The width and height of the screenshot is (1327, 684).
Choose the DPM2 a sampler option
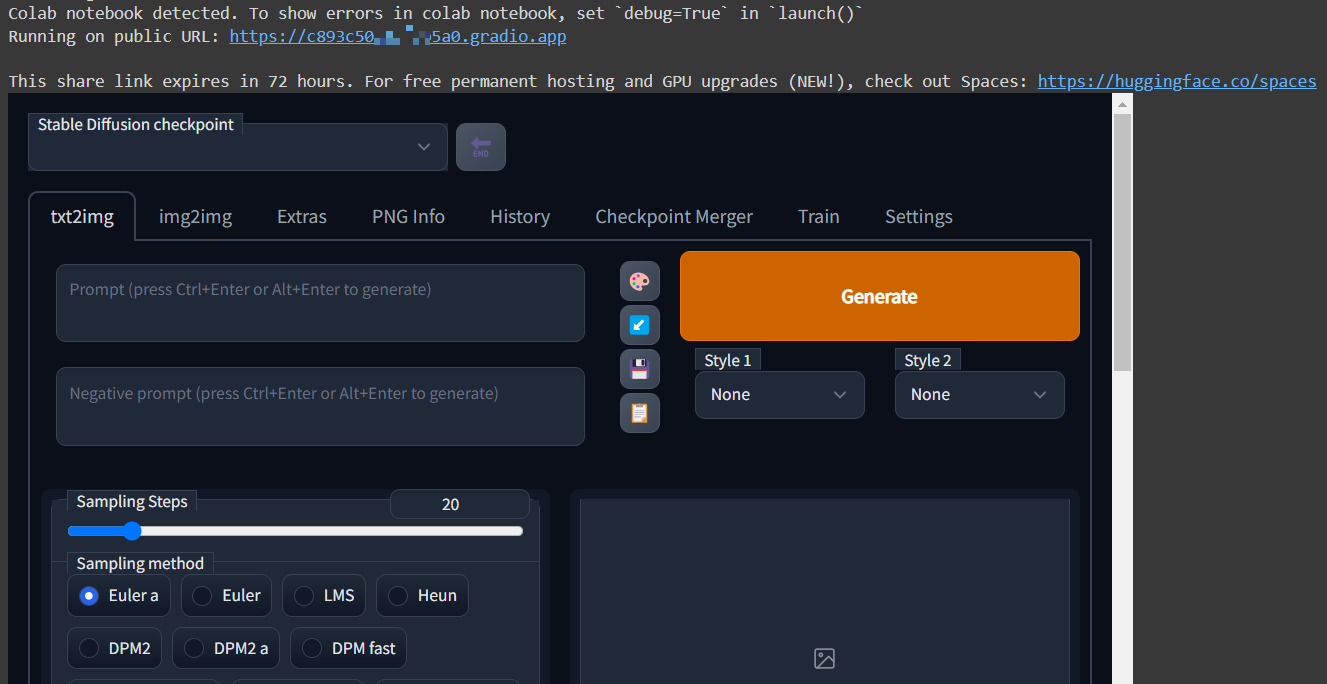(x=226, y=648)
